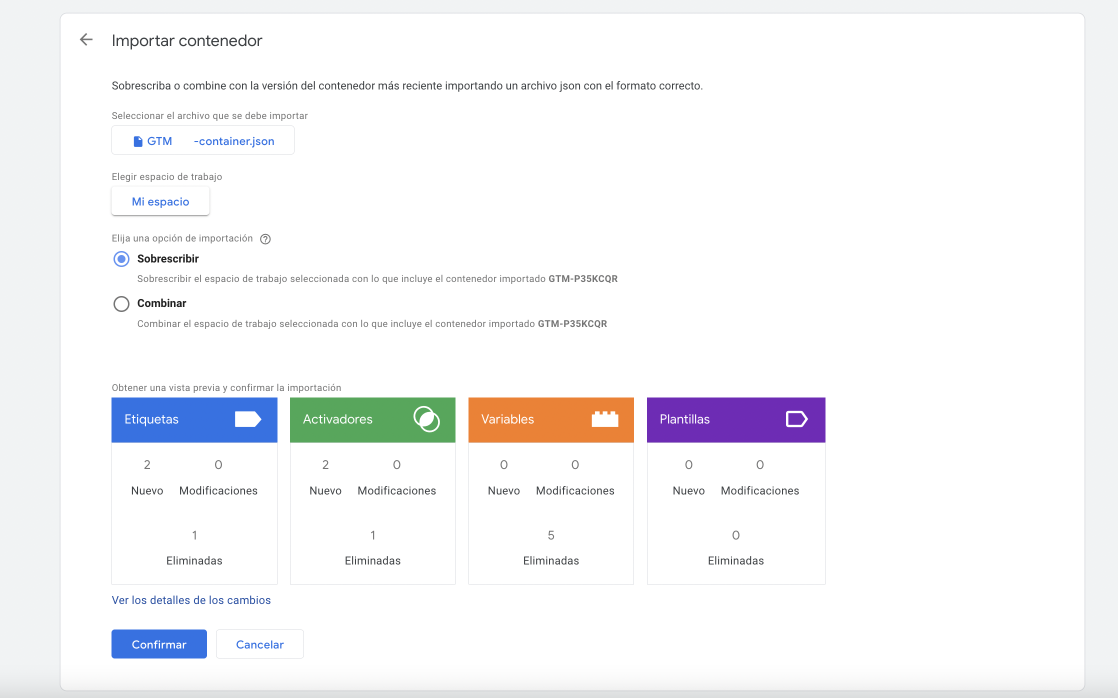Open the import option help icon
The height and width of the screenshot is (698, 1118).
coord(265,239)
